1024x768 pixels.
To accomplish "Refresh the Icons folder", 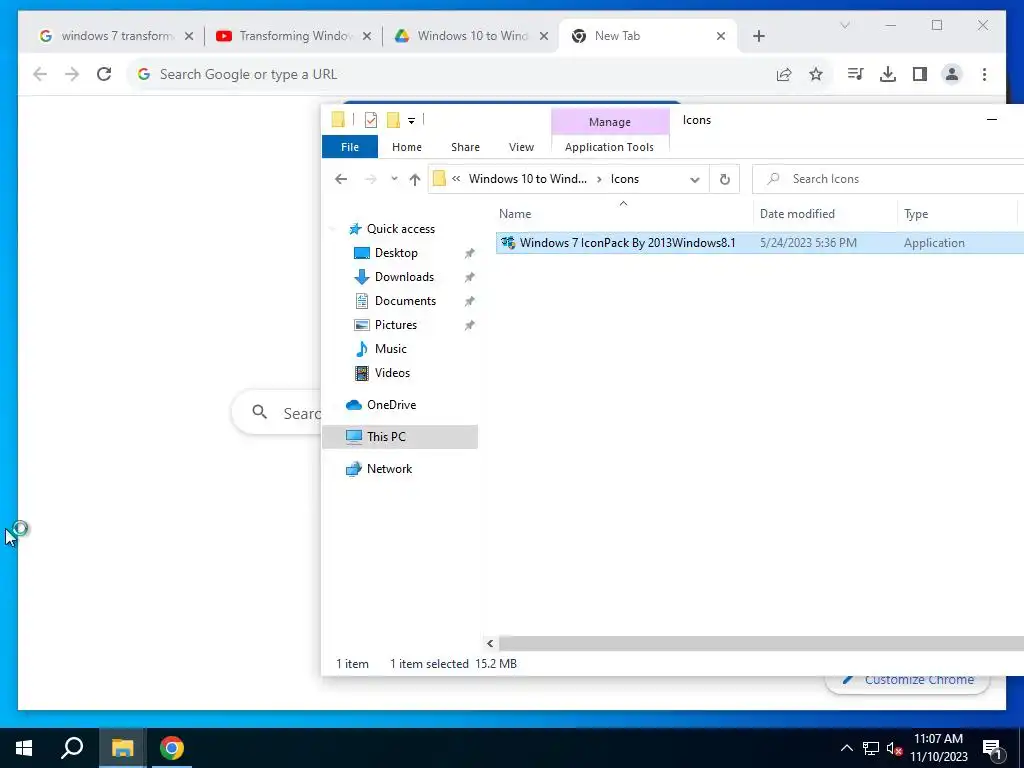I will click(x=724, y=180).
